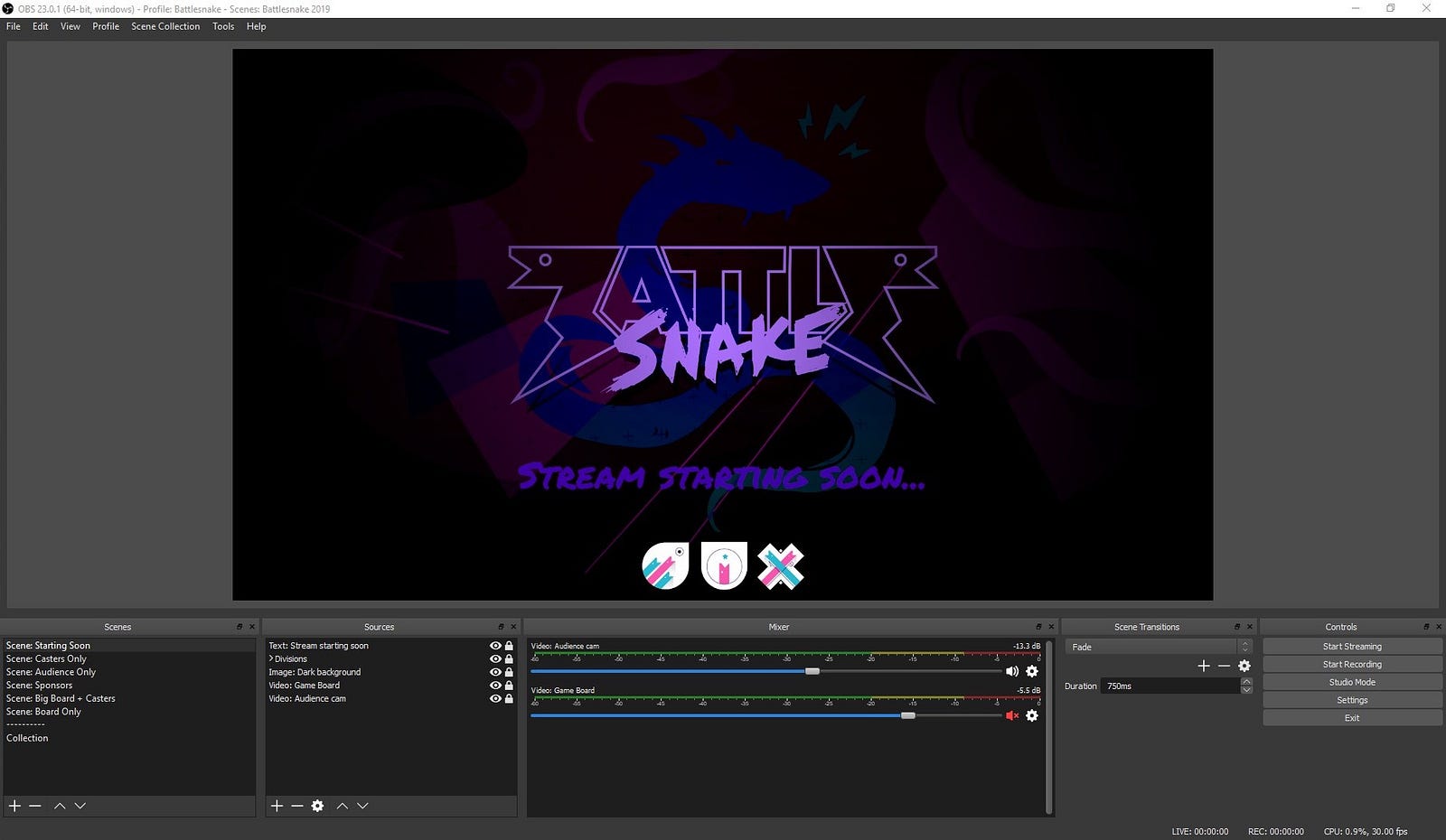
Task: Mute the Audience cam speaker icon
Action: (x=1012, y=671)
